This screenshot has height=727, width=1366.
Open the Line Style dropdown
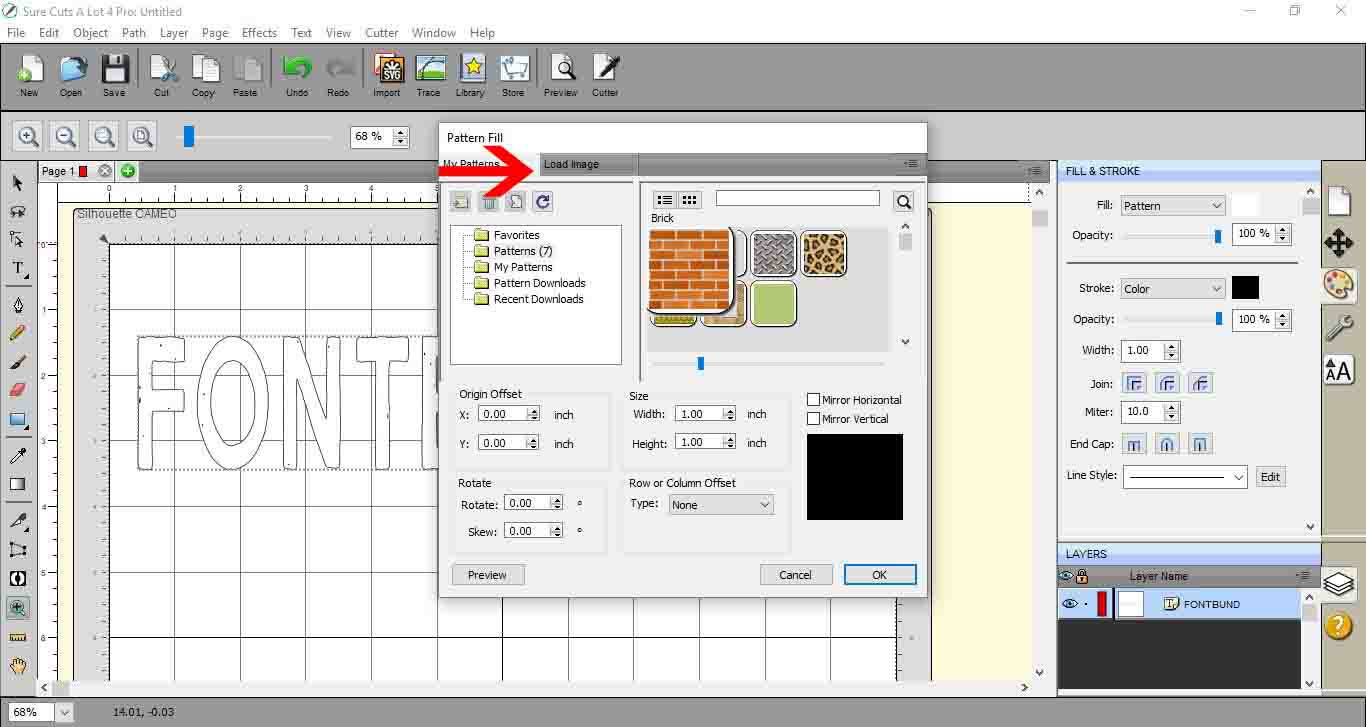click(1185, 477)
